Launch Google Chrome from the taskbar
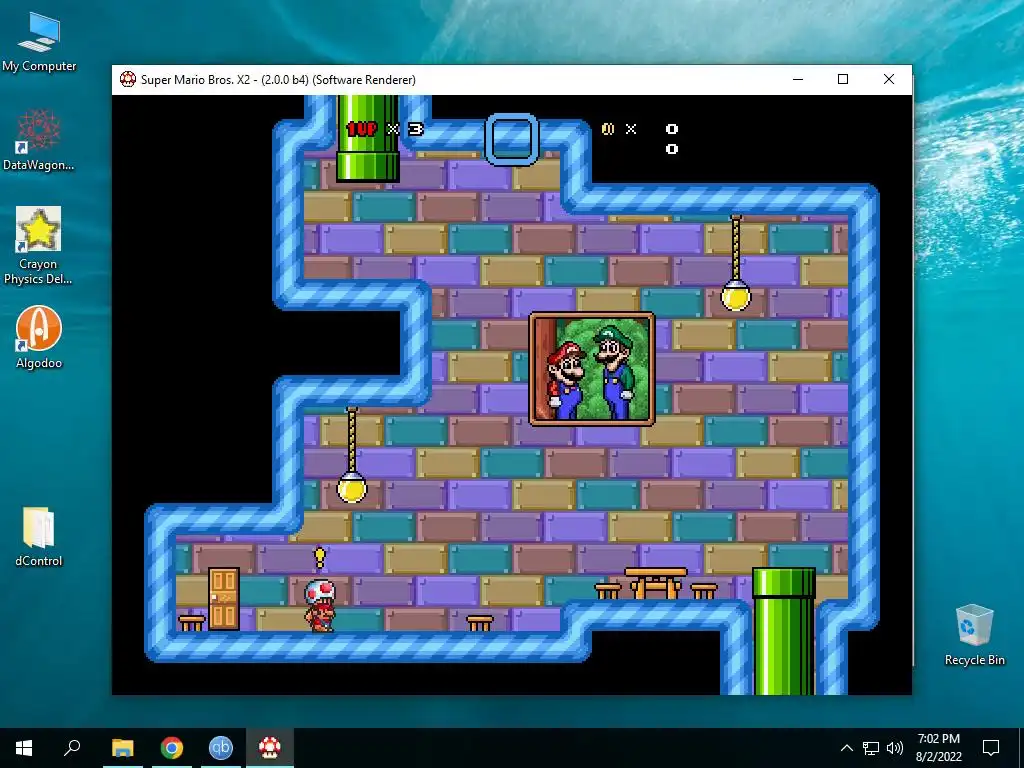 tap(172, 748)
